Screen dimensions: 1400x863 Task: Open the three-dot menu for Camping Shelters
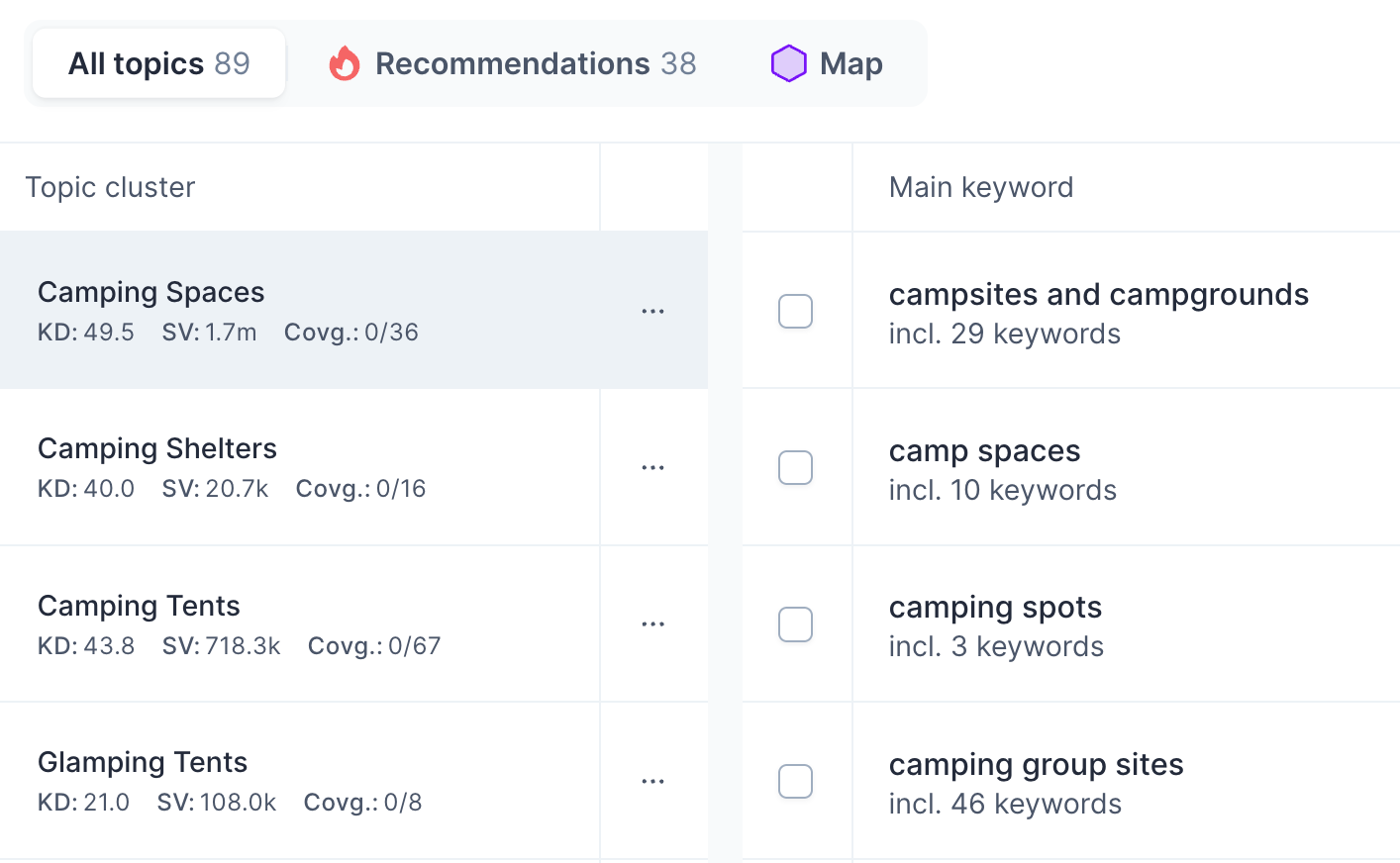(652, 467)
